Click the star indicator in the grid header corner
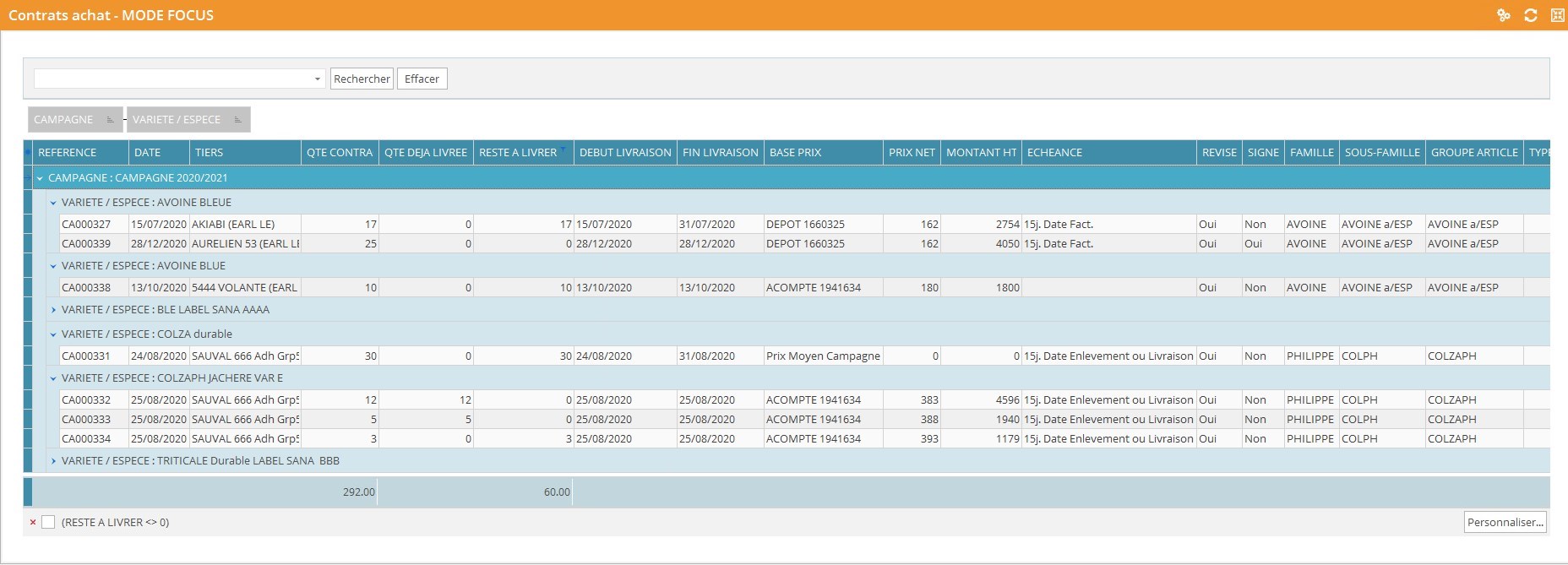1568x565 pixels. [x=27, y=153]
